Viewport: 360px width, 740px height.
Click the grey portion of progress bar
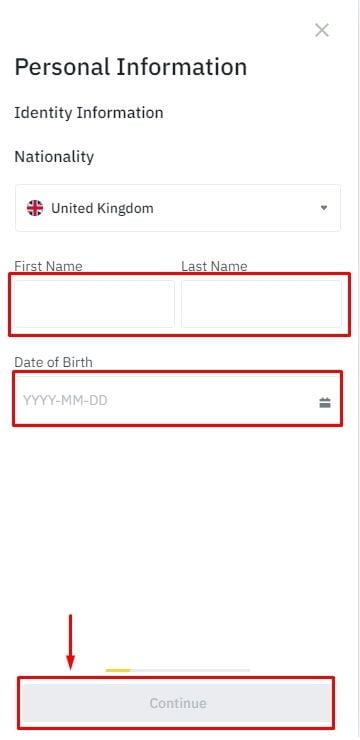tap(190, 670)
